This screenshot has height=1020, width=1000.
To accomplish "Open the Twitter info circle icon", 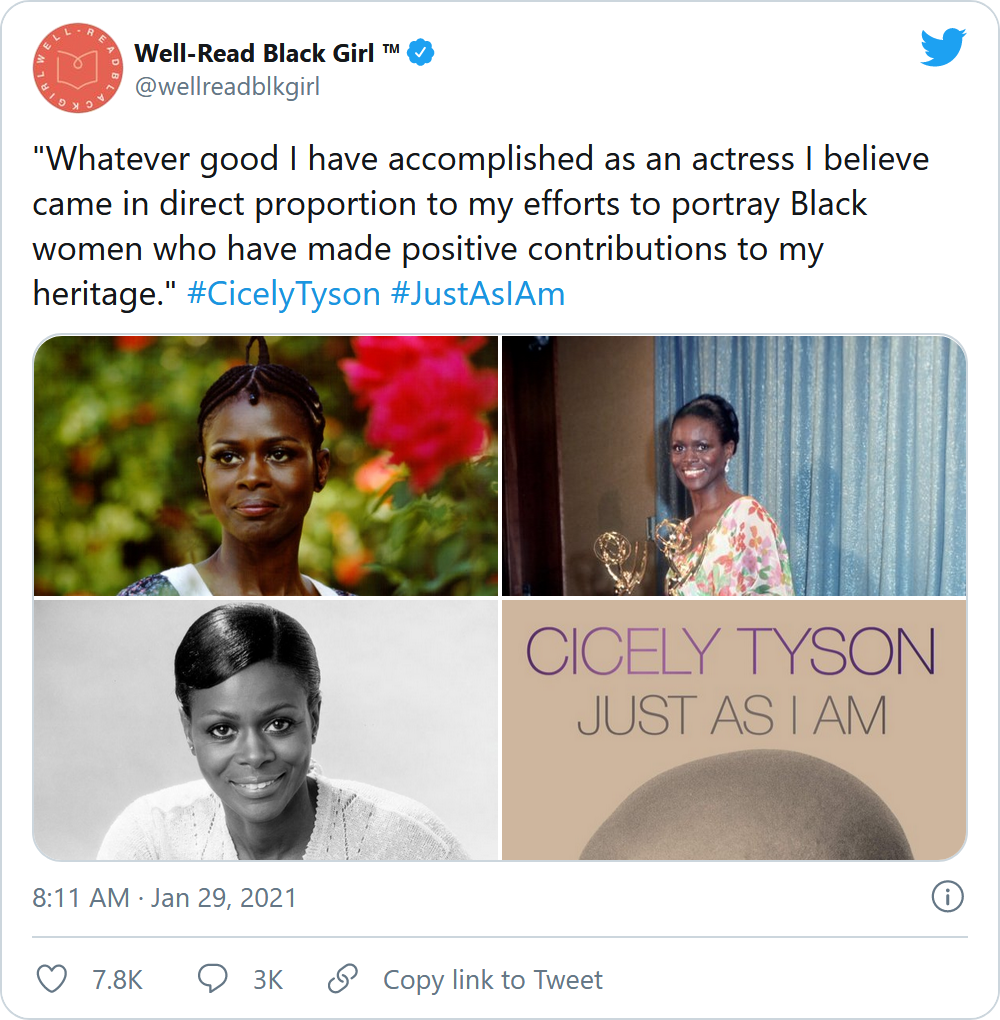I will [947, 897].
